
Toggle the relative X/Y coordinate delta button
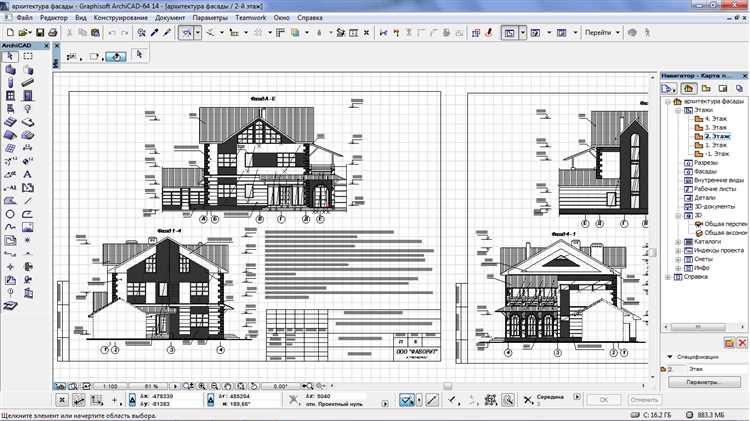coord(132,399)
